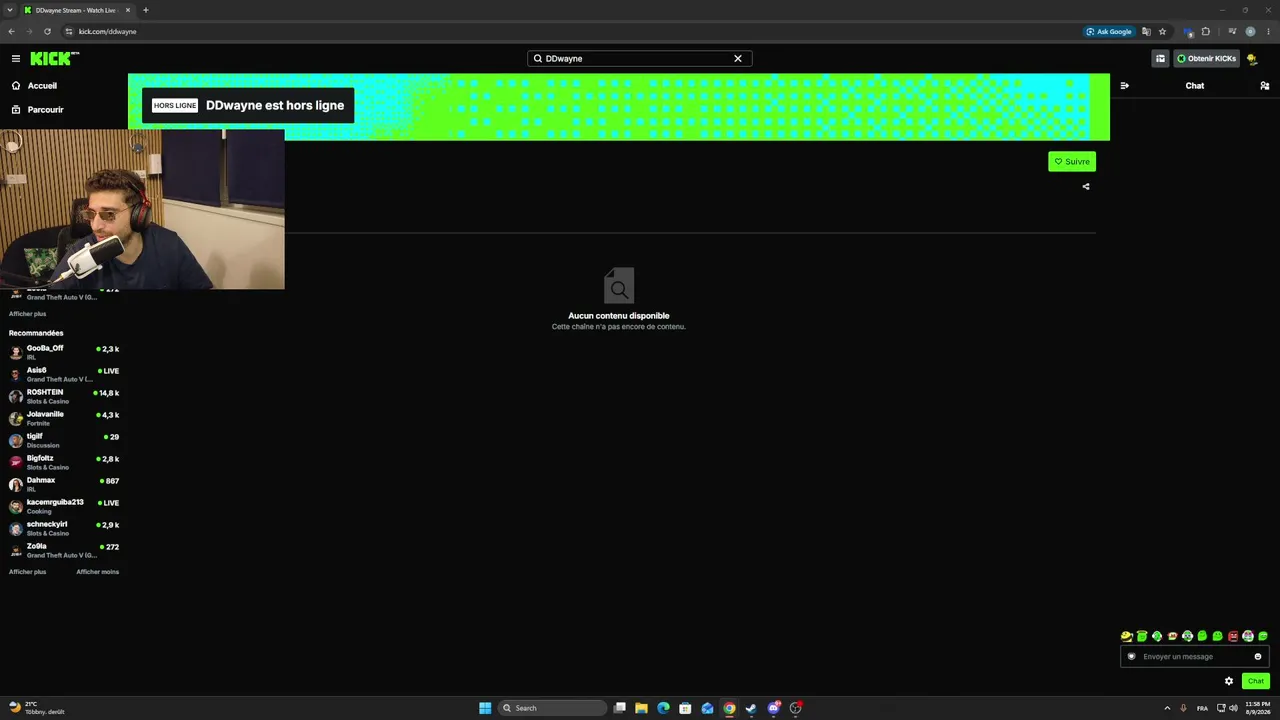Image resolution: width=1280 pixels, height=720 pixels.
Task: Bookmark this page with the star
Action: tap(1162, 31)
